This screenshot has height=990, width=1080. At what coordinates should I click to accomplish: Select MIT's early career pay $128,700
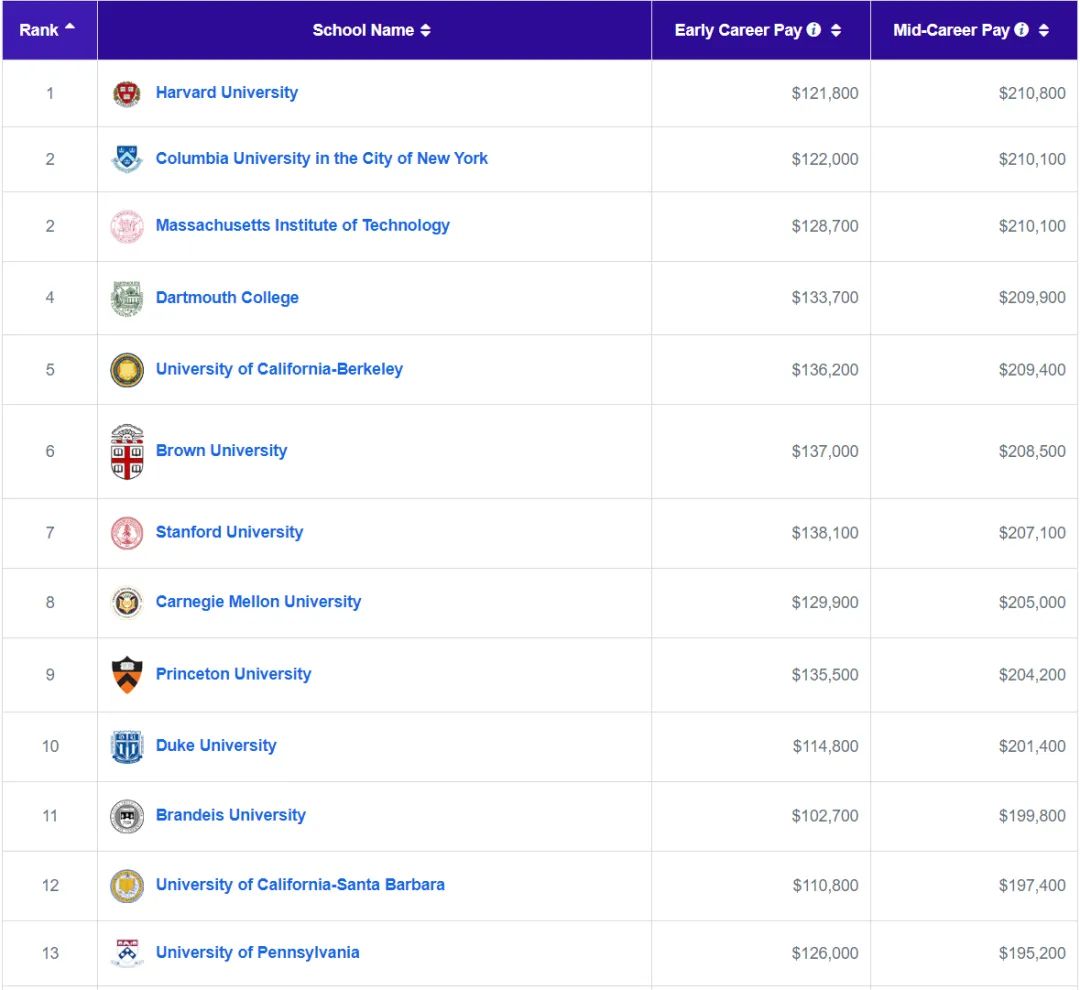[824, 226]
